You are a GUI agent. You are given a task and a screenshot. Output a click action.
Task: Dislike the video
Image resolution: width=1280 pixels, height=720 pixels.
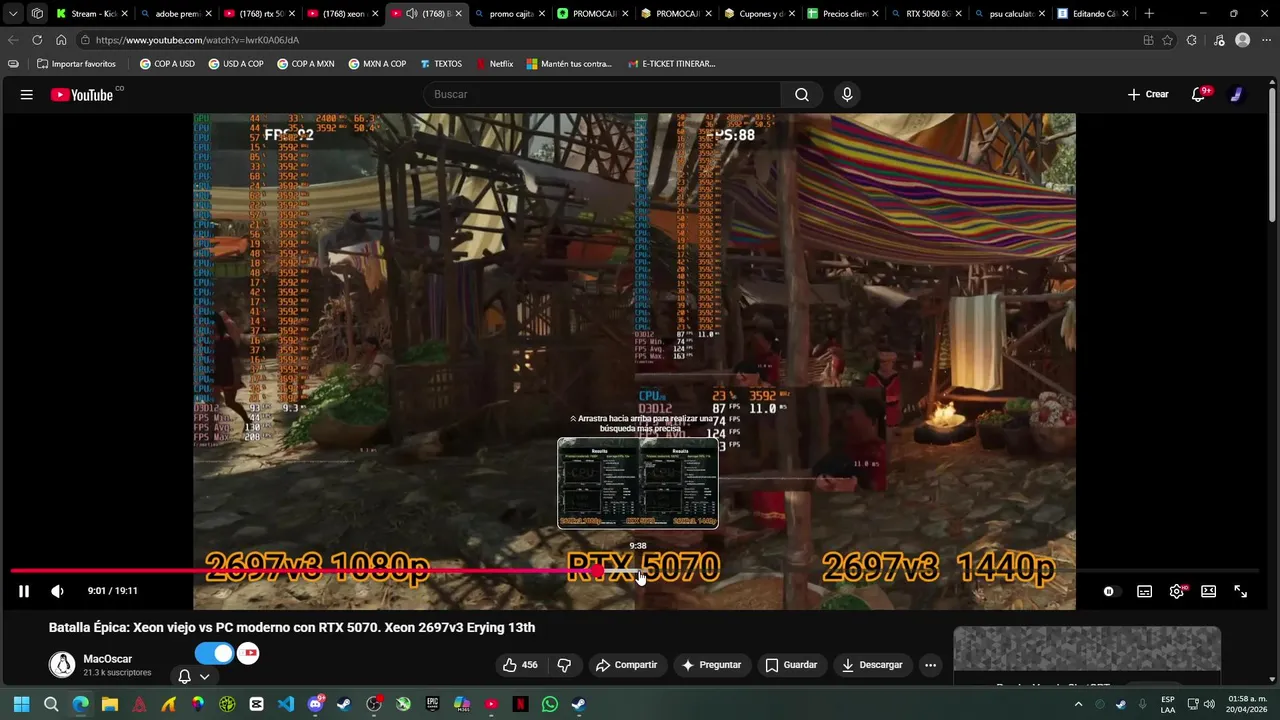click(564, 665)
